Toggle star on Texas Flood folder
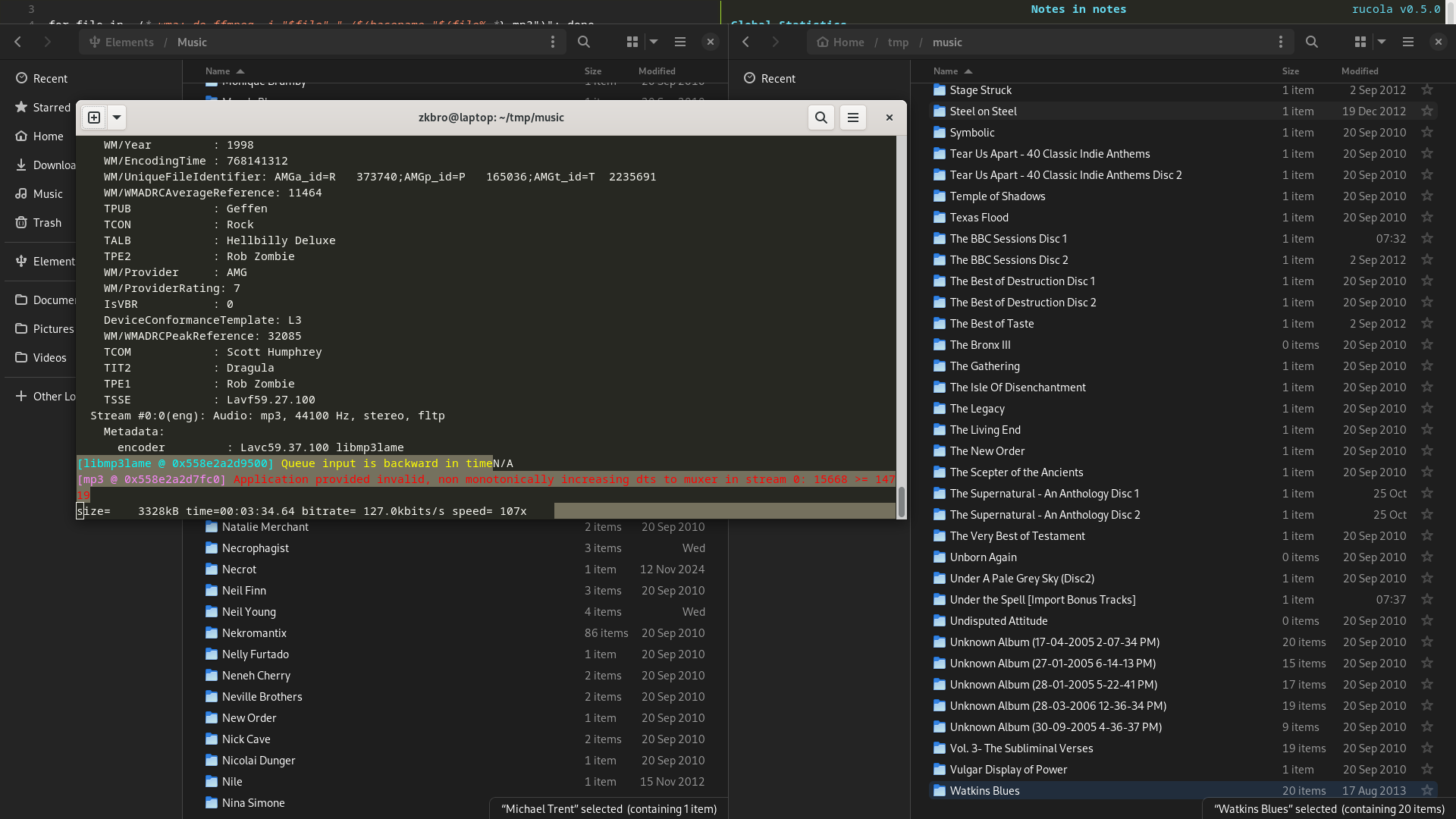The height and width of the screenshot is (819, 1456). (x=1427, y=218)
